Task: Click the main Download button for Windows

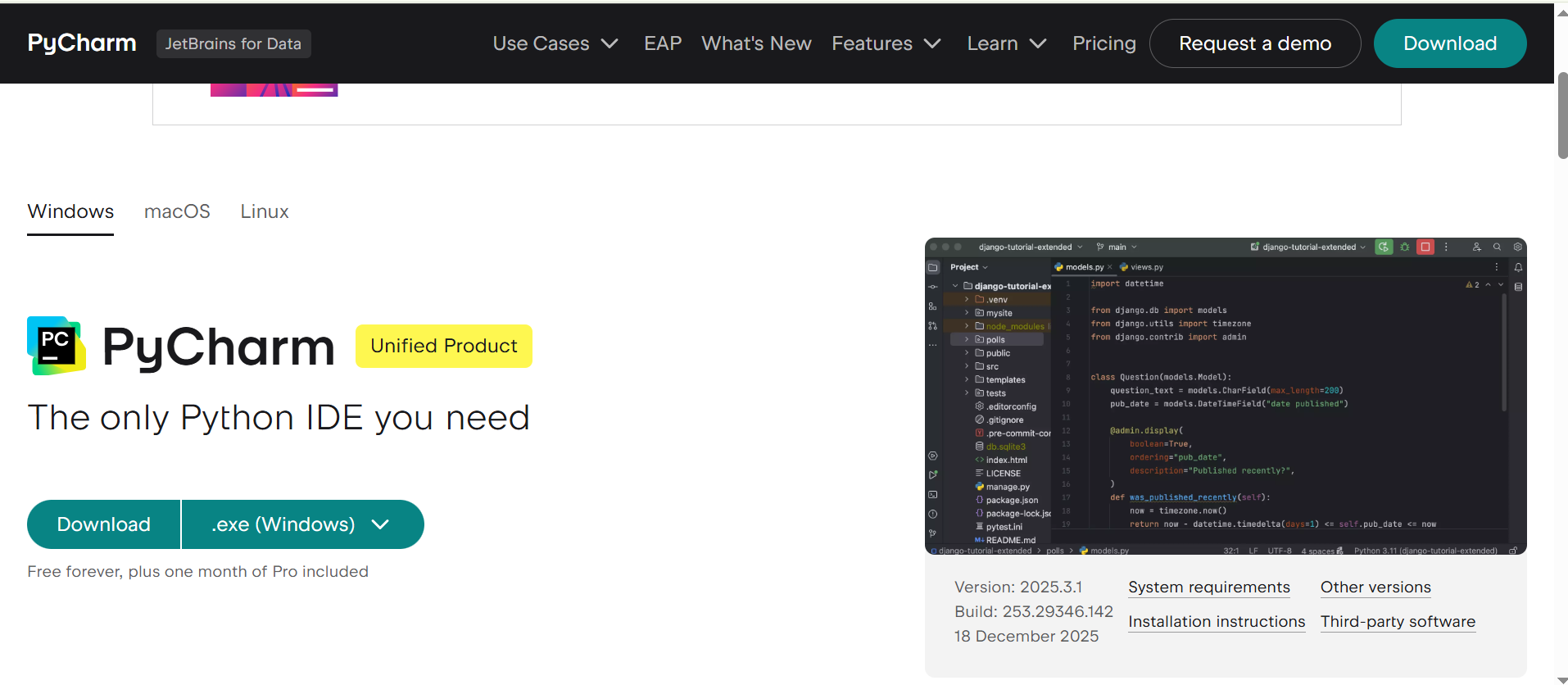Action: click(103, 524)
